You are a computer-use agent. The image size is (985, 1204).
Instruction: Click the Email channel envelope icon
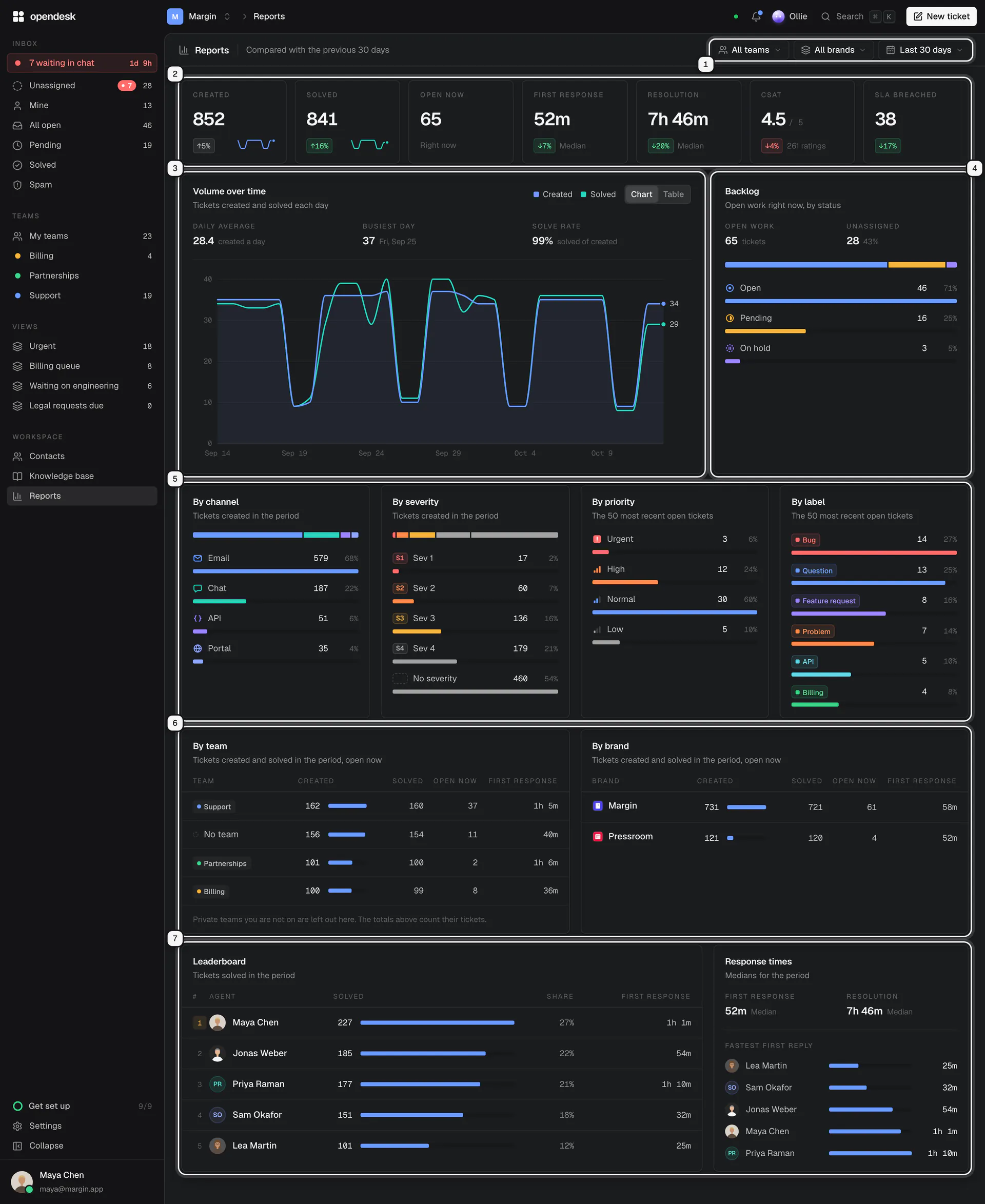tap(198, 558)
